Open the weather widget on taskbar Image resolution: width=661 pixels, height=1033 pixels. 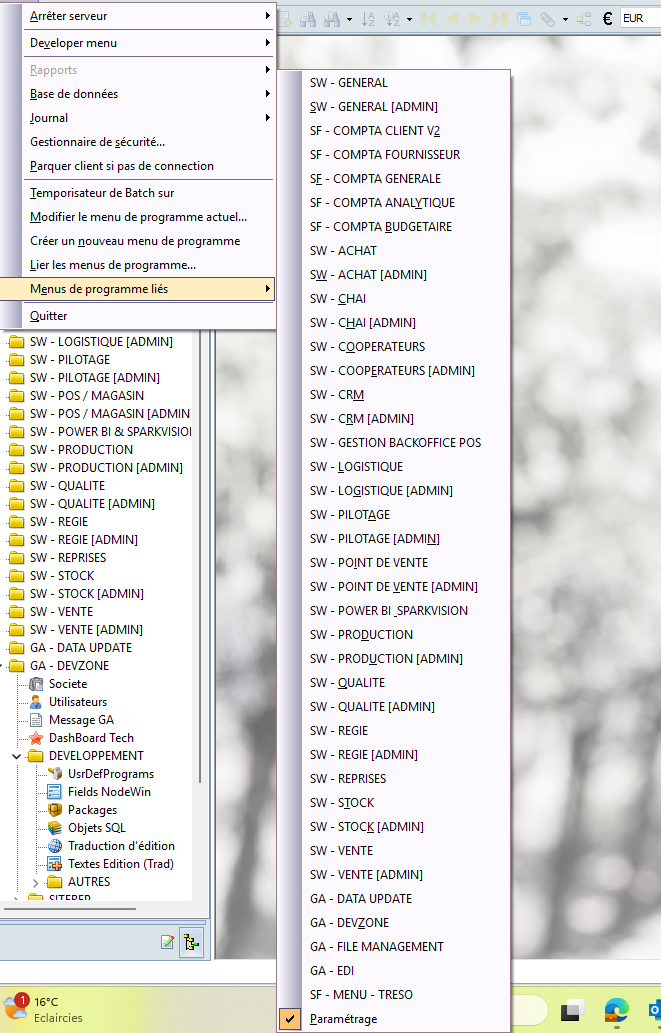46,1008
